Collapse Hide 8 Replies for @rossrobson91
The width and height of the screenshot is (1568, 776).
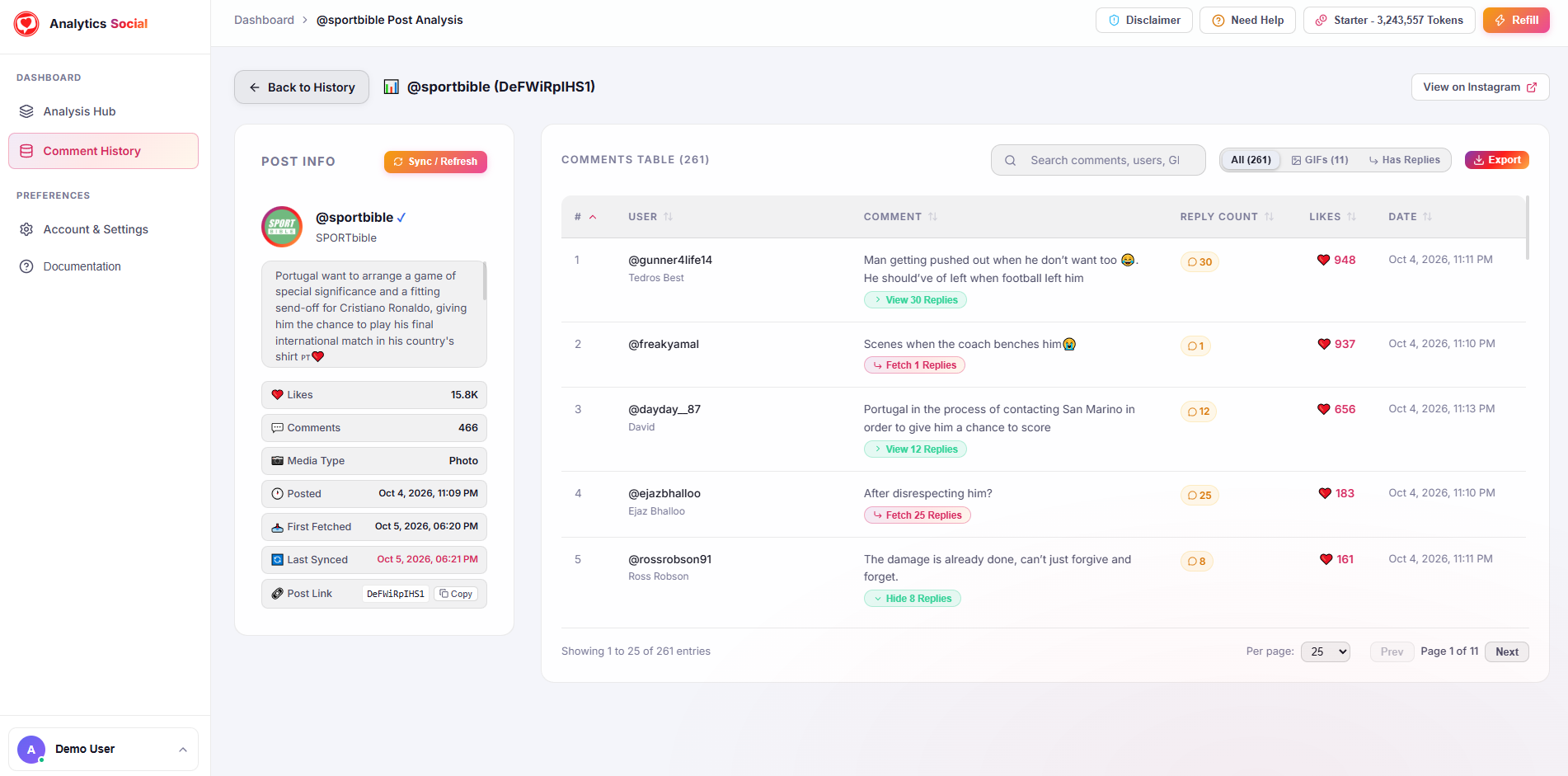(x=913, y=599)
